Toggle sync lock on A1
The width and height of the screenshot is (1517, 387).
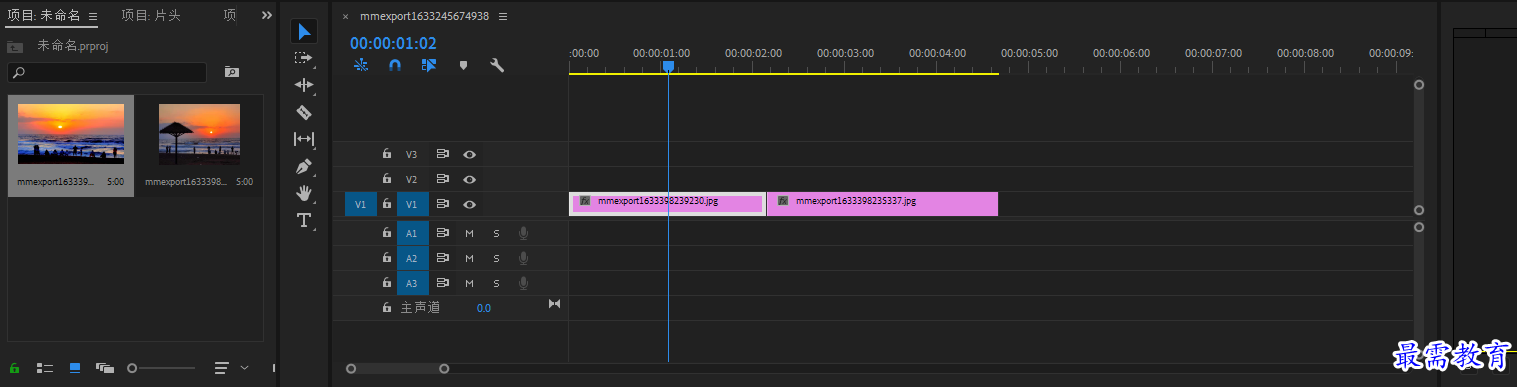(x=442, y=233)
